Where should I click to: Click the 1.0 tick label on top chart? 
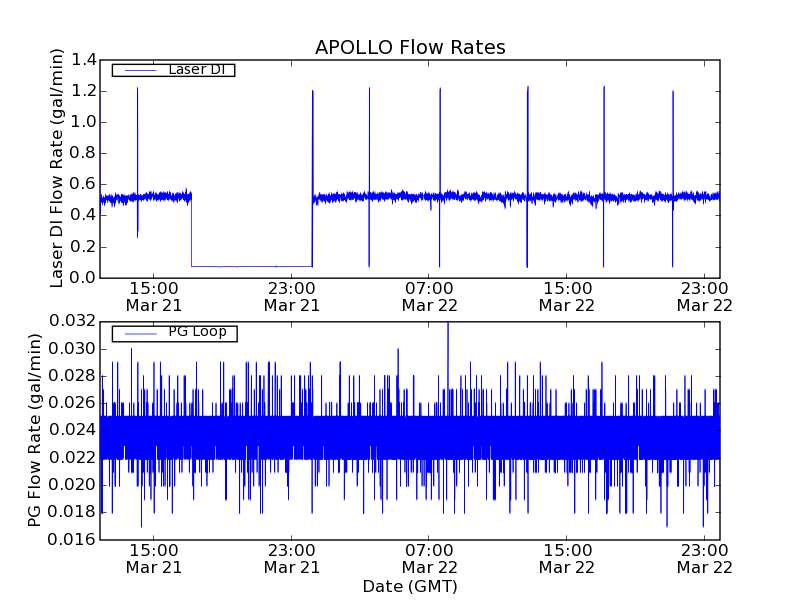click(83, 122)
